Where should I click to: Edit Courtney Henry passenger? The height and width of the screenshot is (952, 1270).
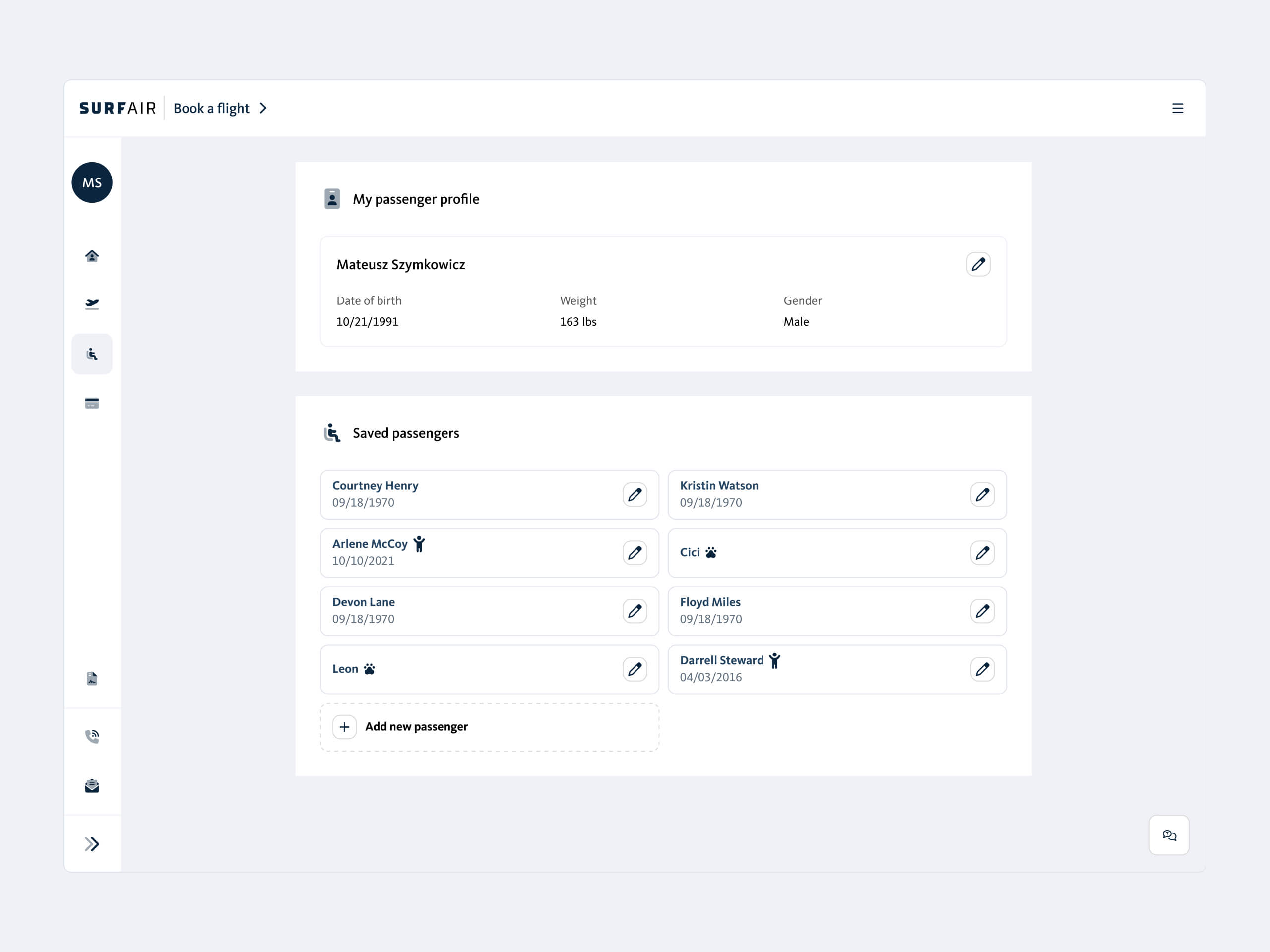pyautogui.click(x=635, y=495)
